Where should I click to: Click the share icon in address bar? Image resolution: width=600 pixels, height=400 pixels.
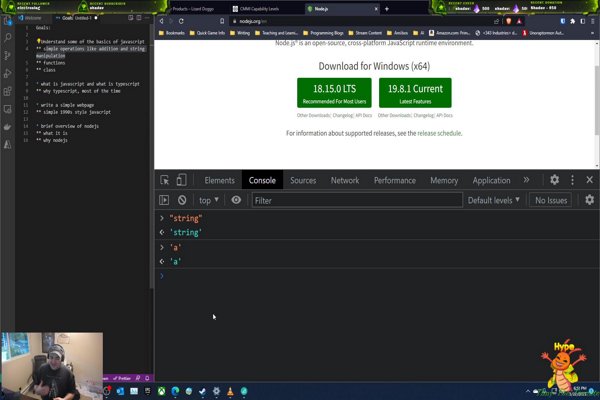497,21
